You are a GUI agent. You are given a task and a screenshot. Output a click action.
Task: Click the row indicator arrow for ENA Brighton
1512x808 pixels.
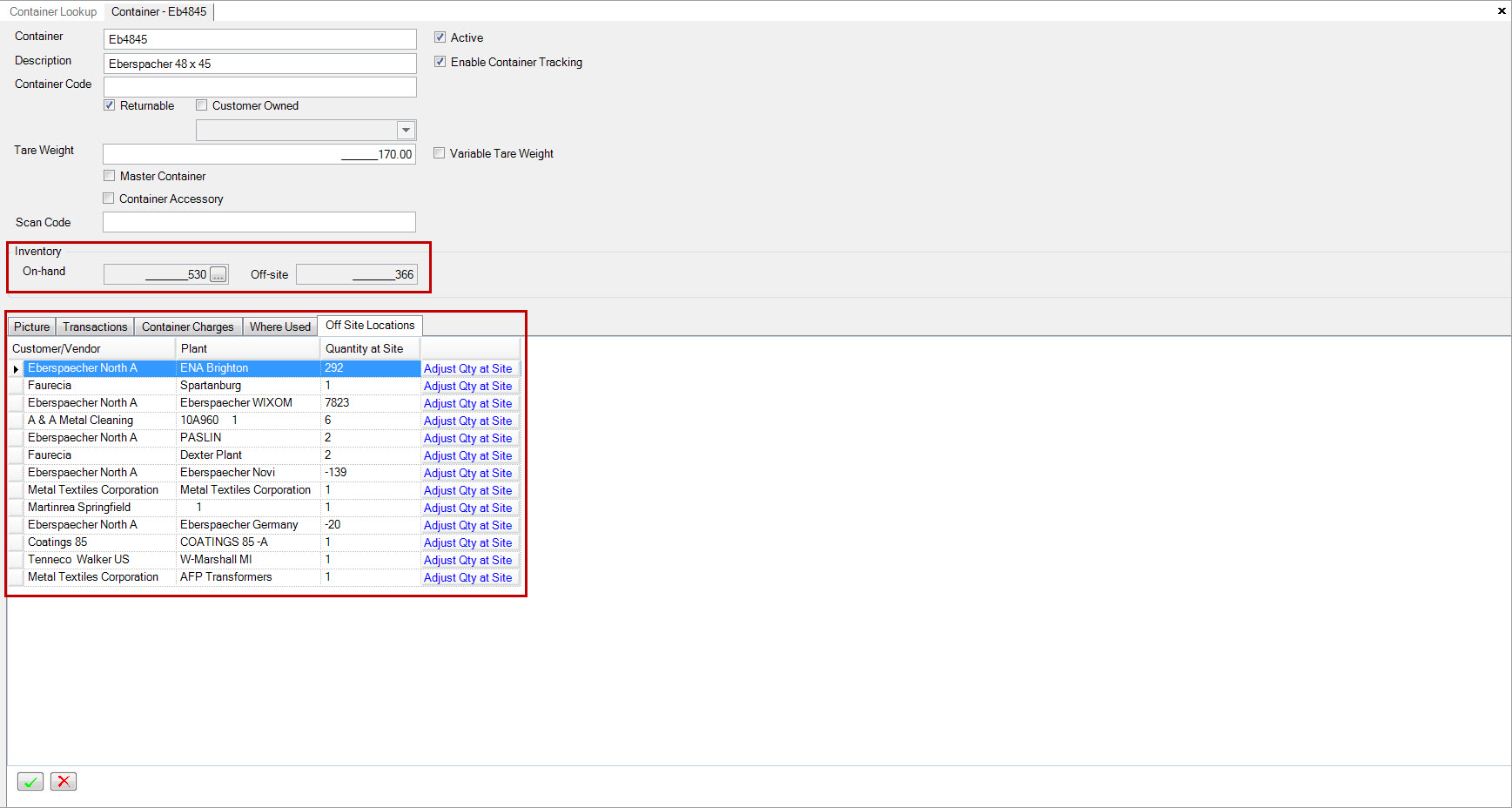[16, 368]
